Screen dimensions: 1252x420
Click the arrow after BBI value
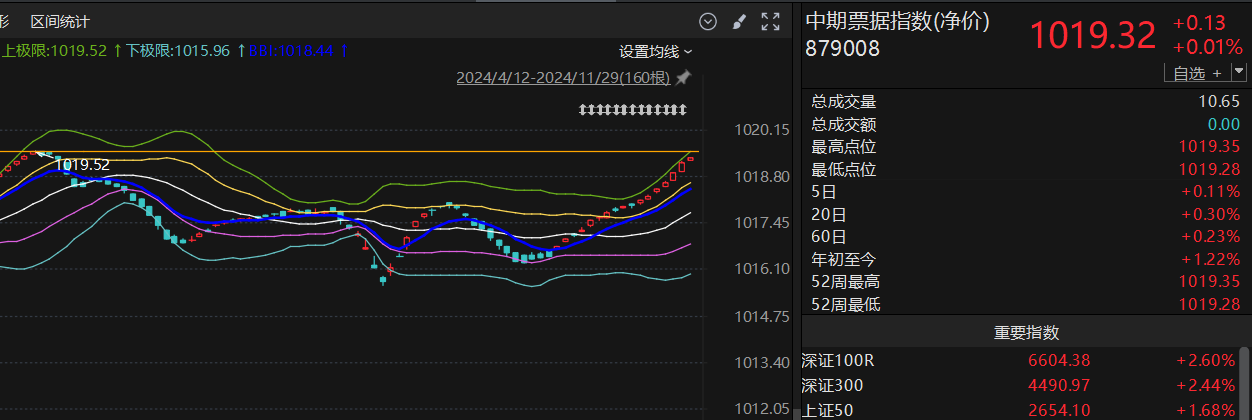coord(344,50)
